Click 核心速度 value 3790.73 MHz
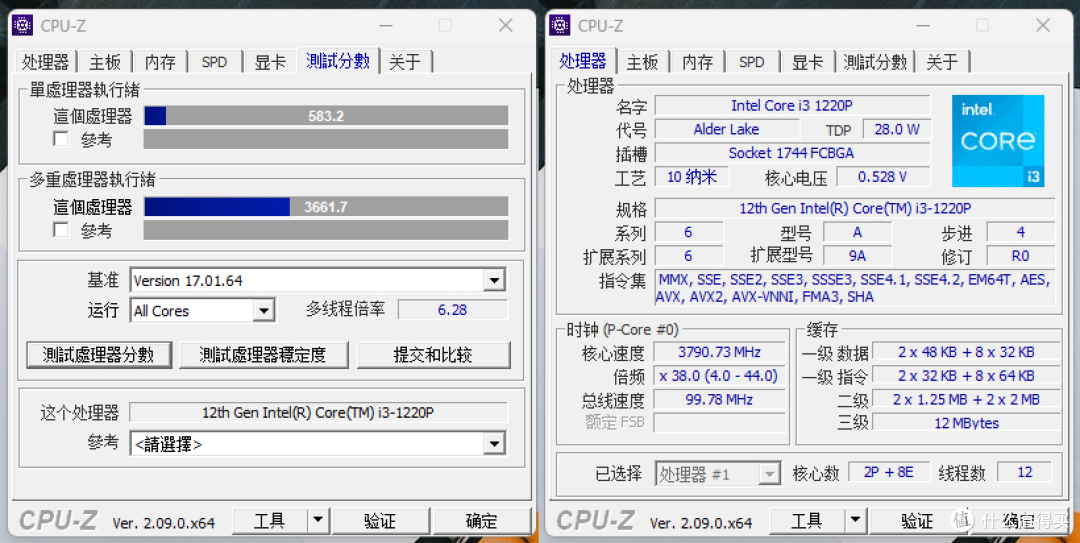 click(719, 352)
